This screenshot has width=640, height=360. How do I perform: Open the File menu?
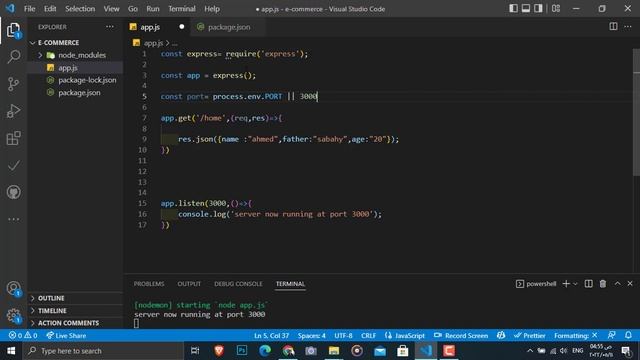pos(29,9)
